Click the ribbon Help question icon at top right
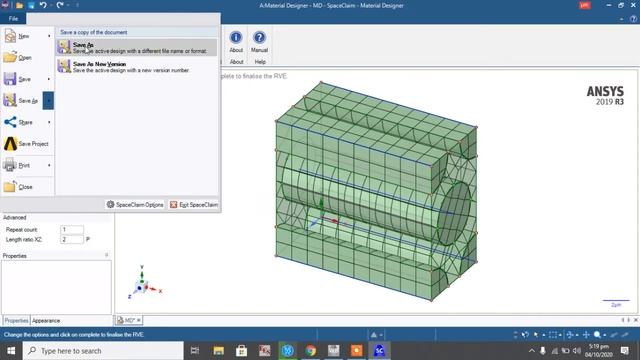This screenshot has height=360, width=640. [633, 19]
